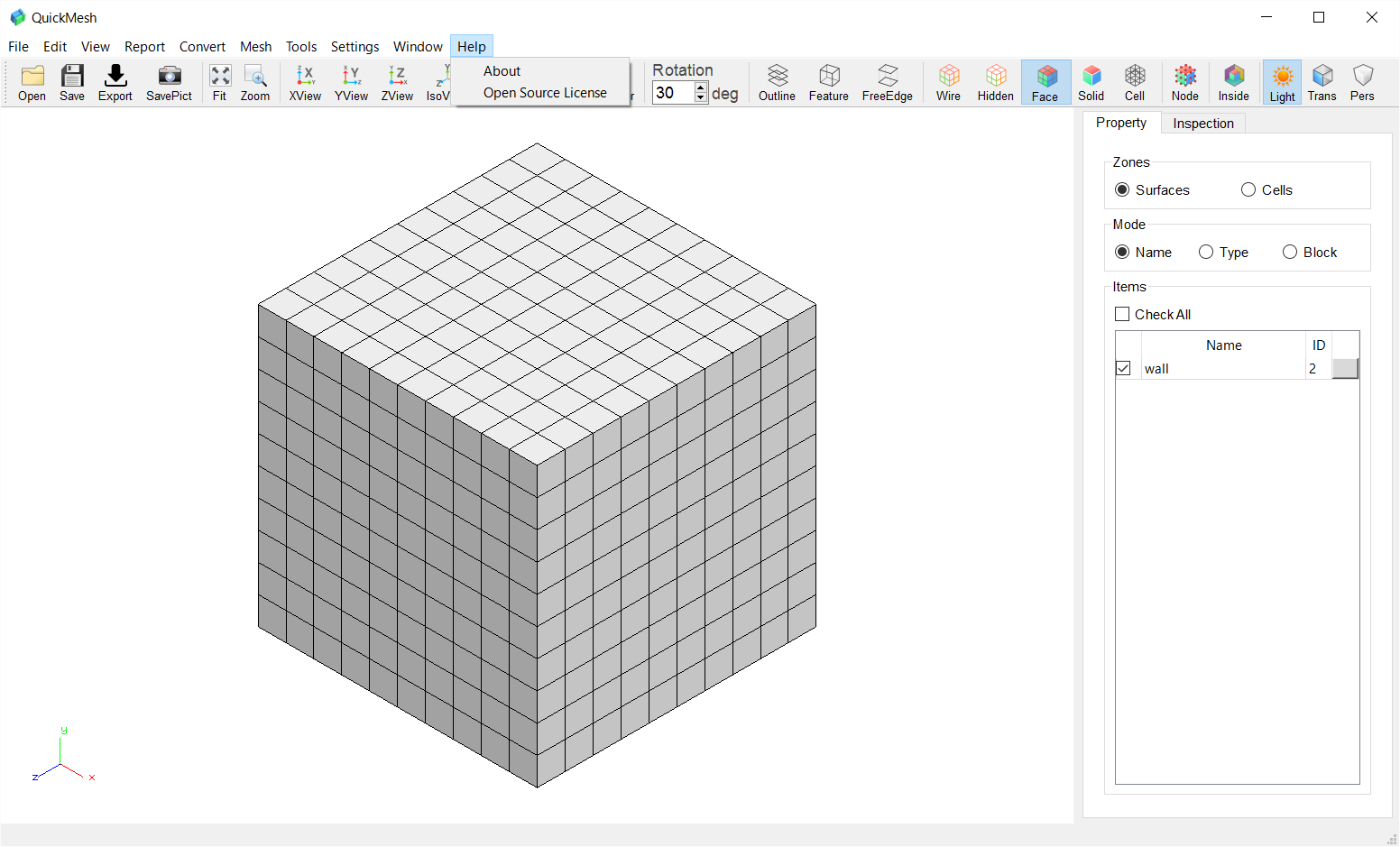Toggle Inside view display

coord(1233,83)
